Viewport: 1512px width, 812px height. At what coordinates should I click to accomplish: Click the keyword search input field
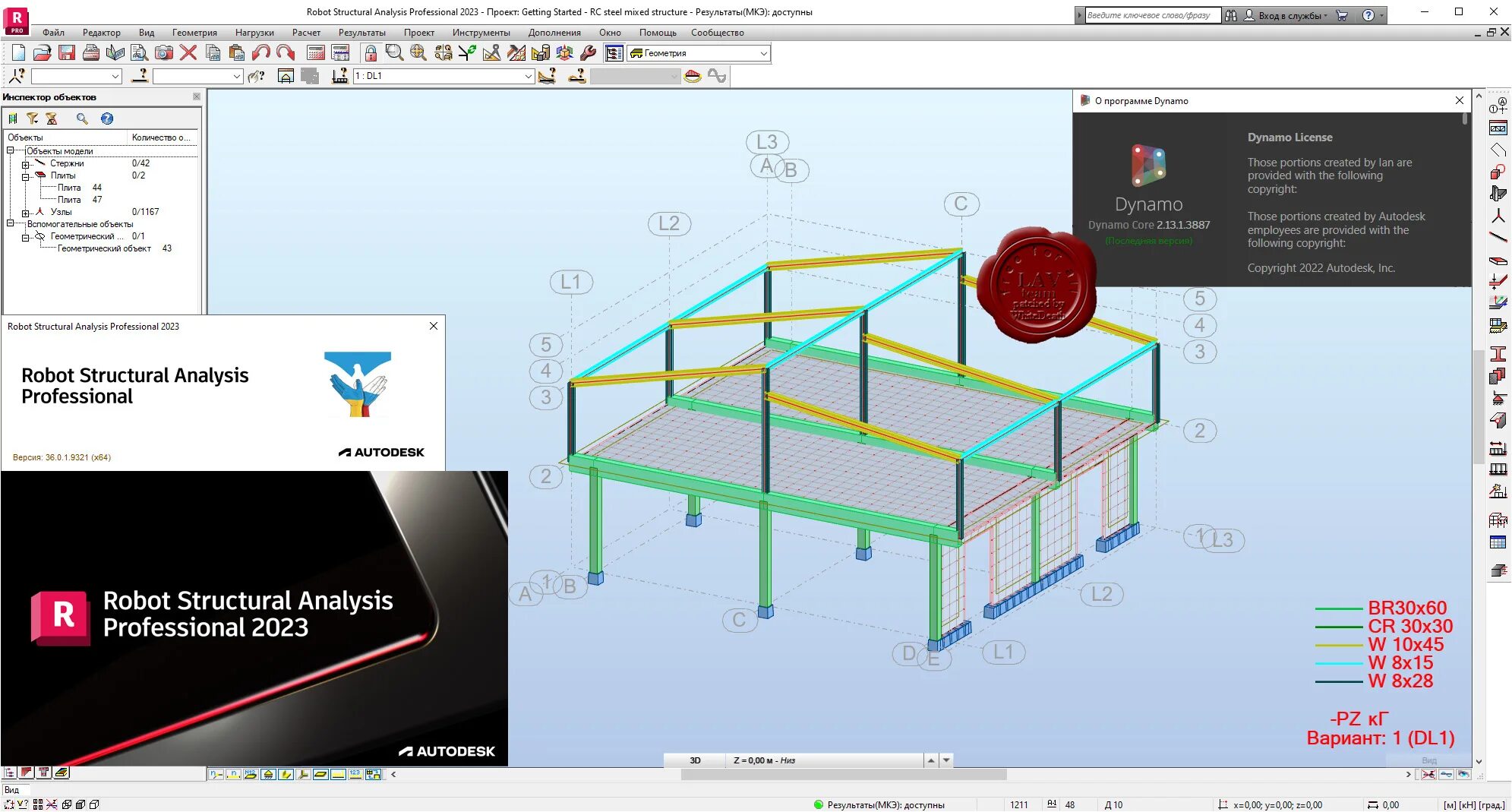click(x=1153, y=15)
